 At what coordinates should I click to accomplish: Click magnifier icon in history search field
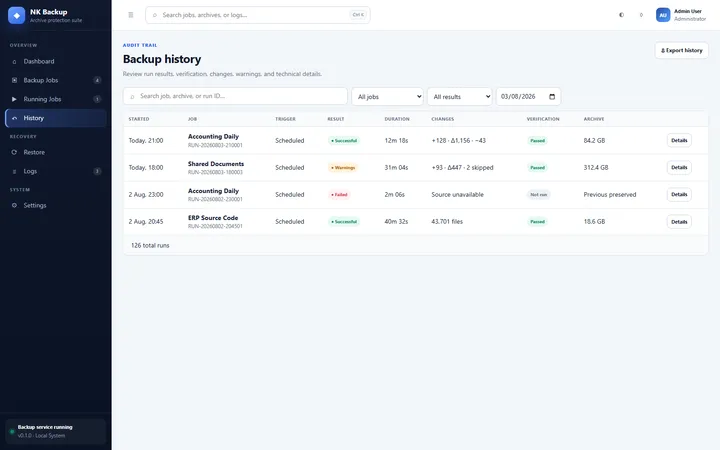(x=132, y=96)
